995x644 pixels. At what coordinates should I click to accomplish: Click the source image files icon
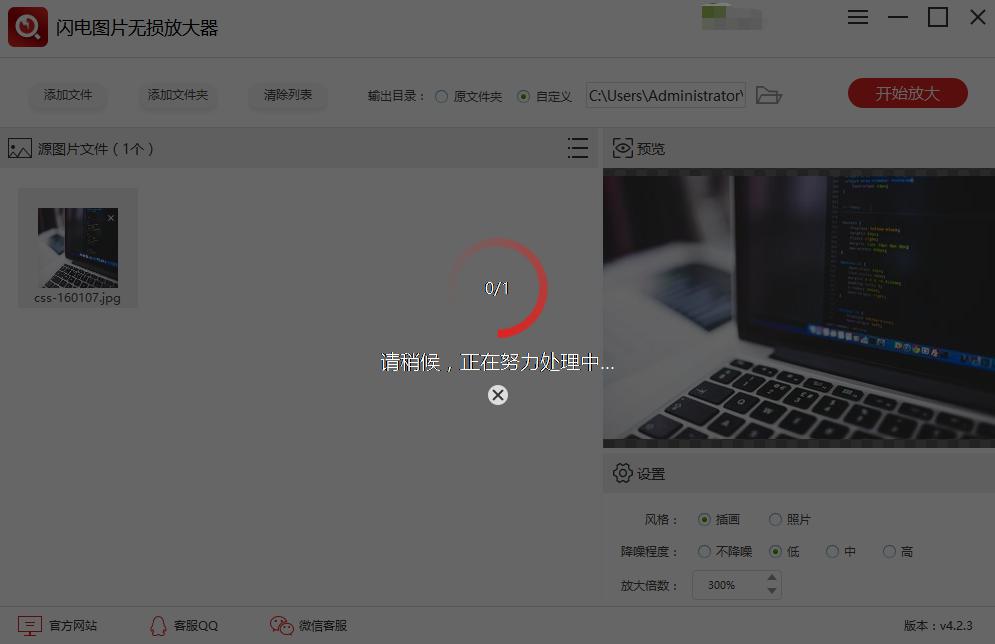(20, 148)
